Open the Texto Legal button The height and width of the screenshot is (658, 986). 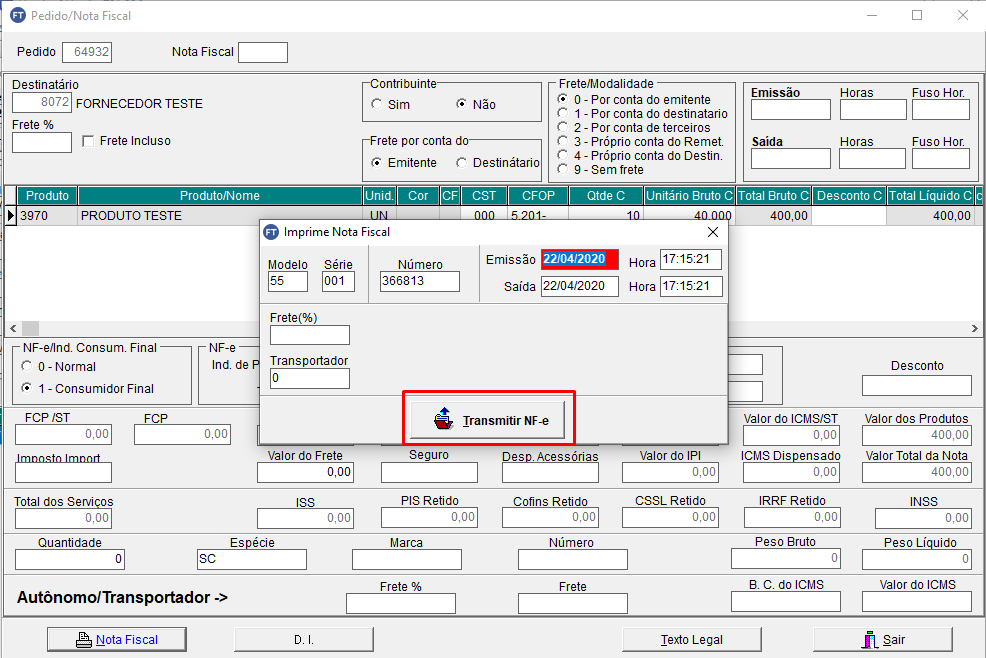[691, 639]
